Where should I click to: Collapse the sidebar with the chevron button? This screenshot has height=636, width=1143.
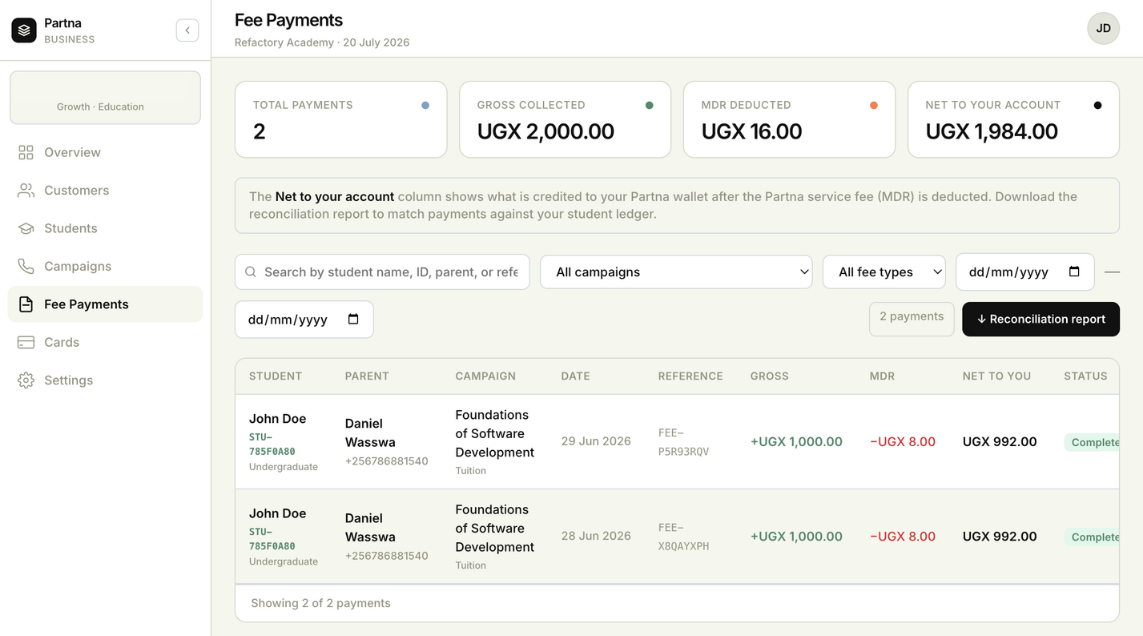[x=187, y=31]
